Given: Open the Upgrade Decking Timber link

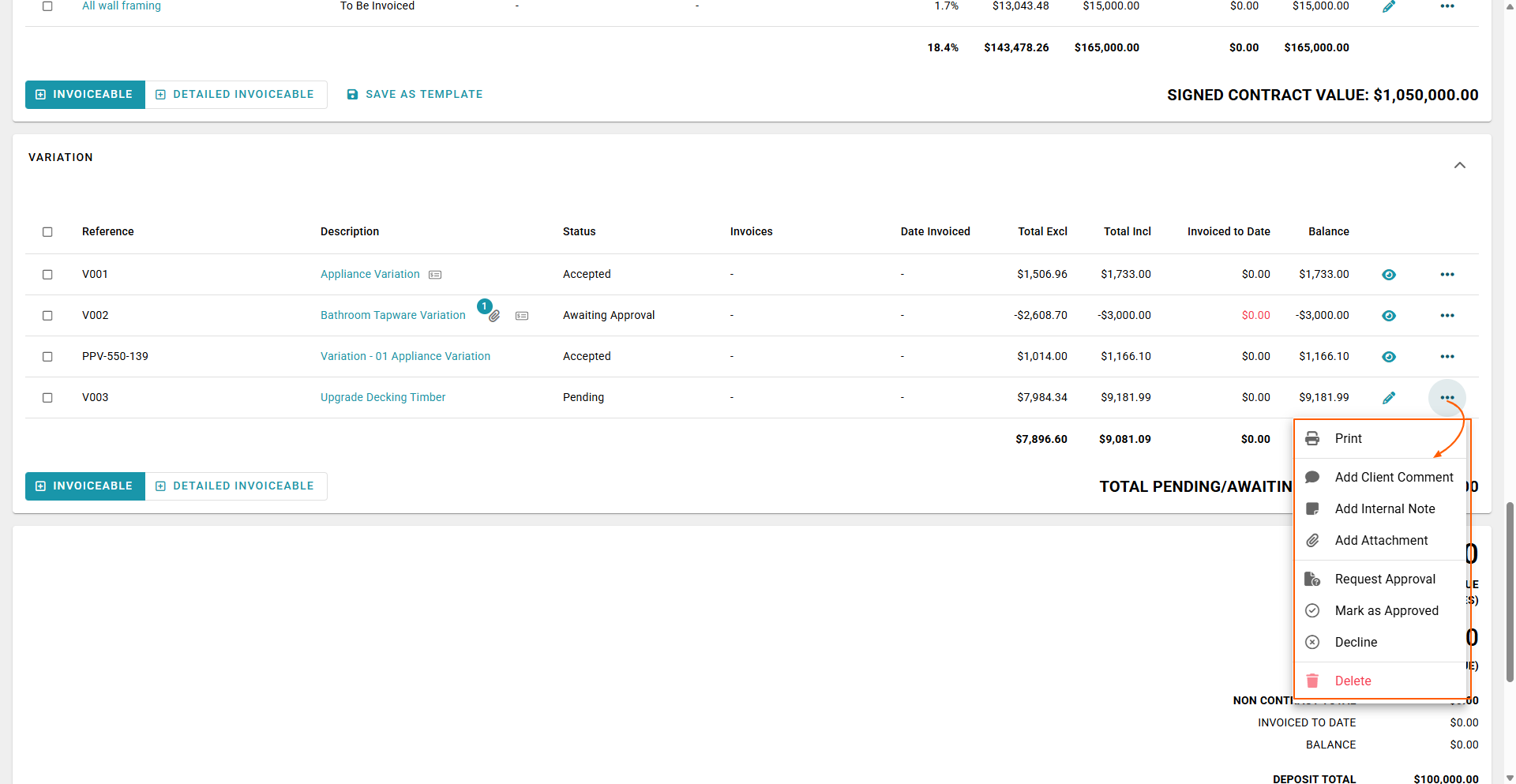Looking at the screenshot, I should point(383,397).
